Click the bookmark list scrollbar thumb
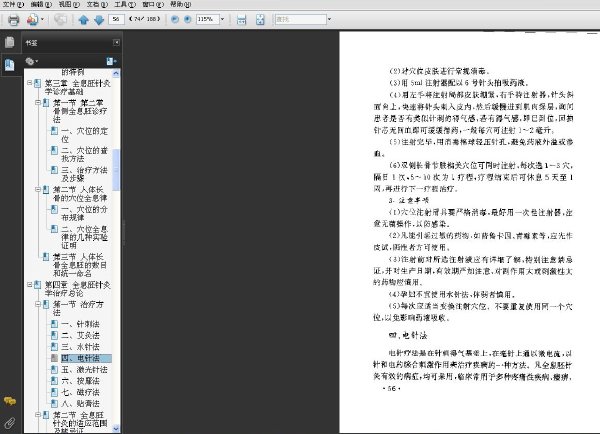 [x=116, y=170]
